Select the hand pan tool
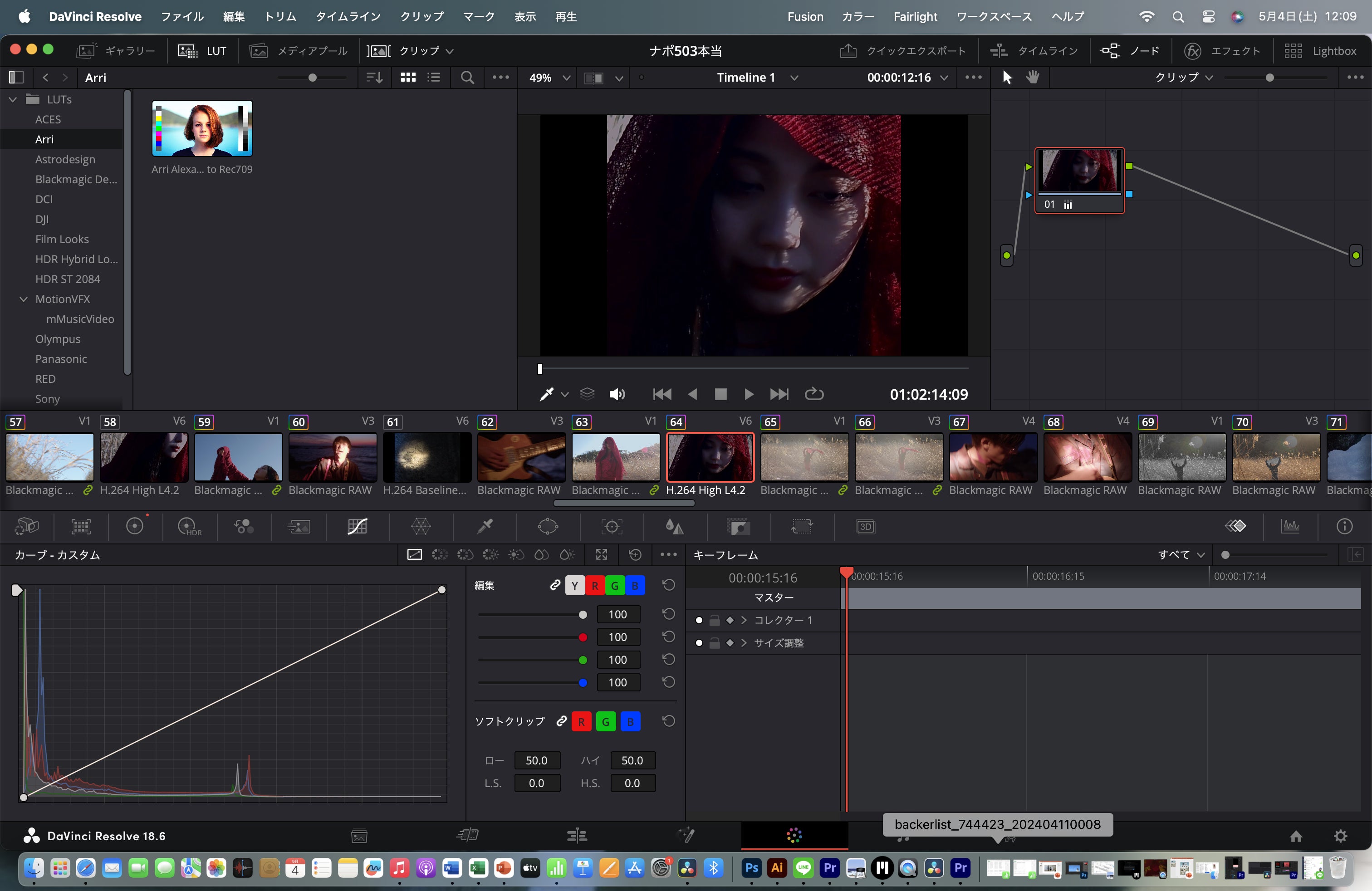Screen dimensions: 1372x891 pos(1033,77)
